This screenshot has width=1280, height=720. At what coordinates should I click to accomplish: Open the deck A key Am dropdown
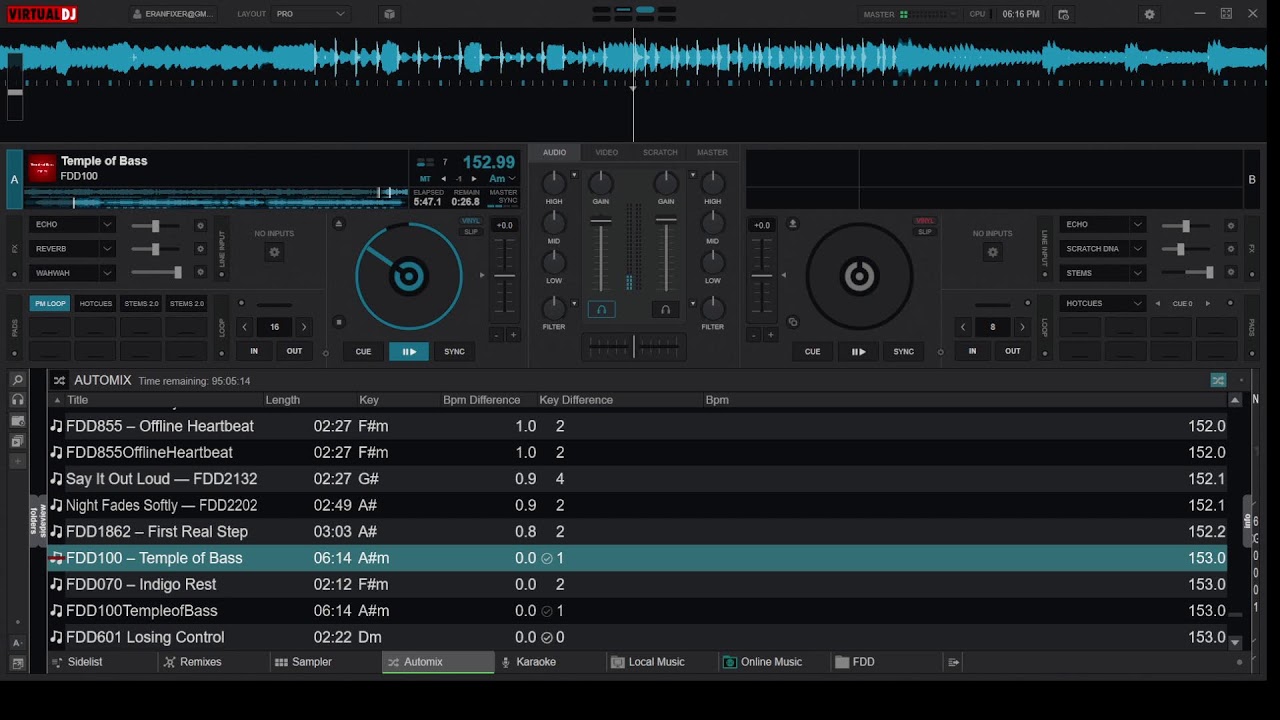(502, 179)
